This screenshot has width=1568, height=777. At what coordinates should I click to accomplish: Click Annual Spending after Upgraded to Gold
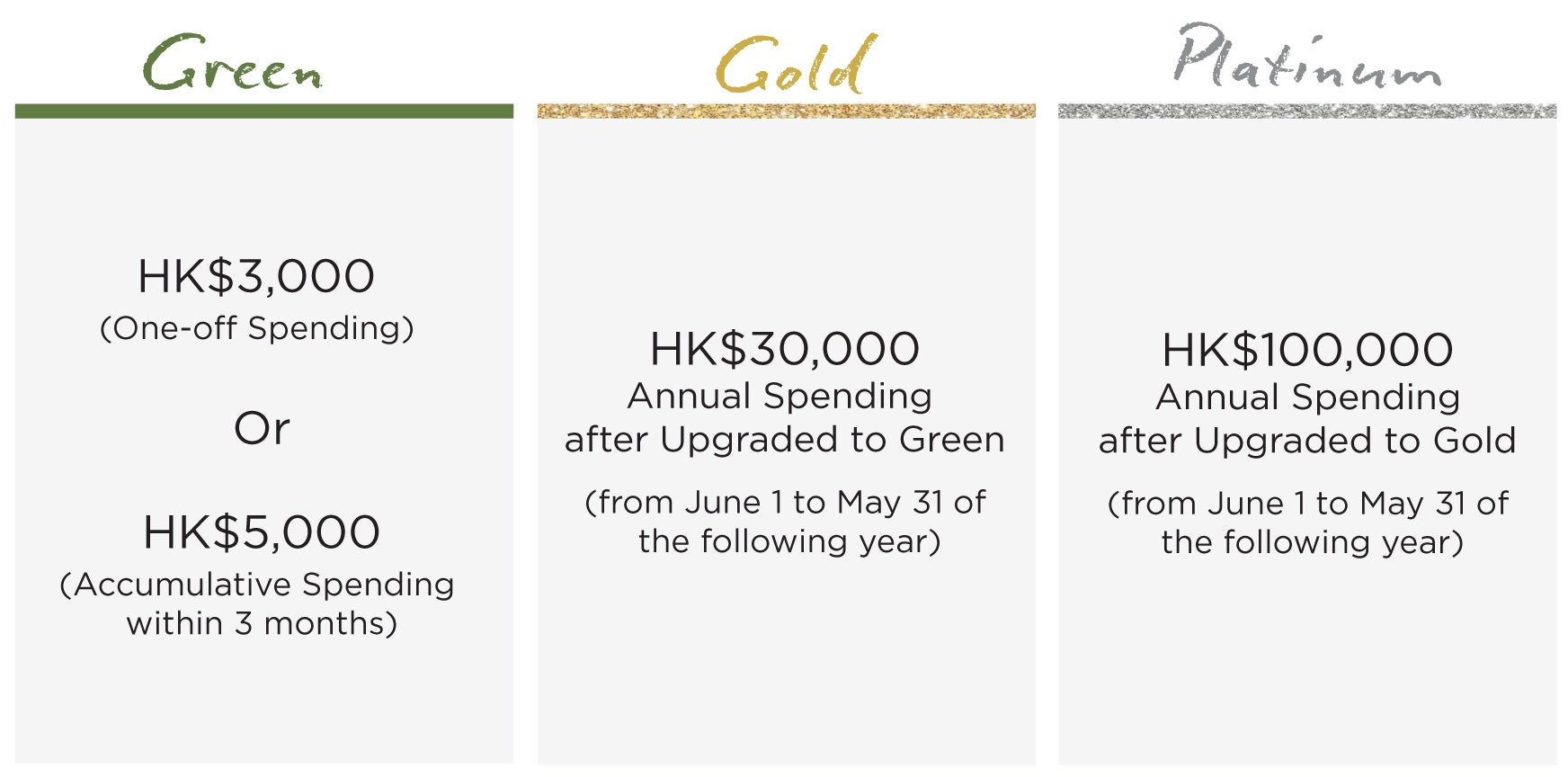[1307, 419]
